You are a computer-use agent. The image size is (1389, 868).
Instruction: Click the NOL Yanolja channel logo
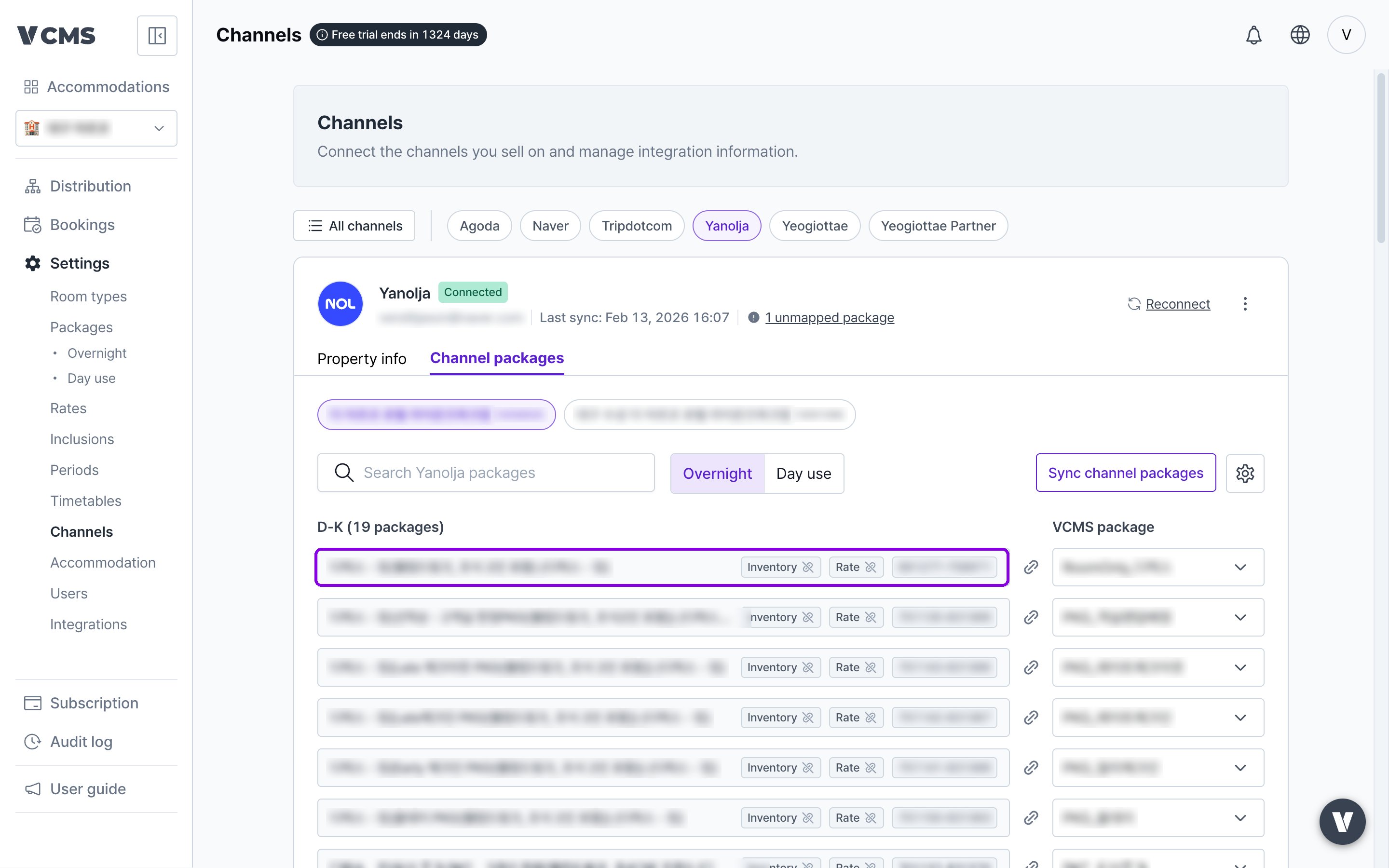340,304
